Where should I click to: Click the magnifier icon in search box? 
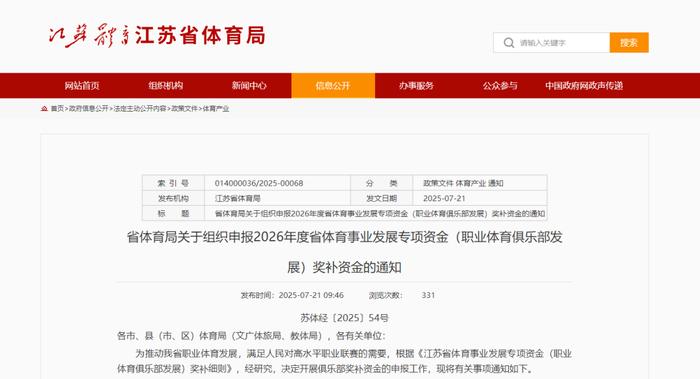[x=508, y=43]
